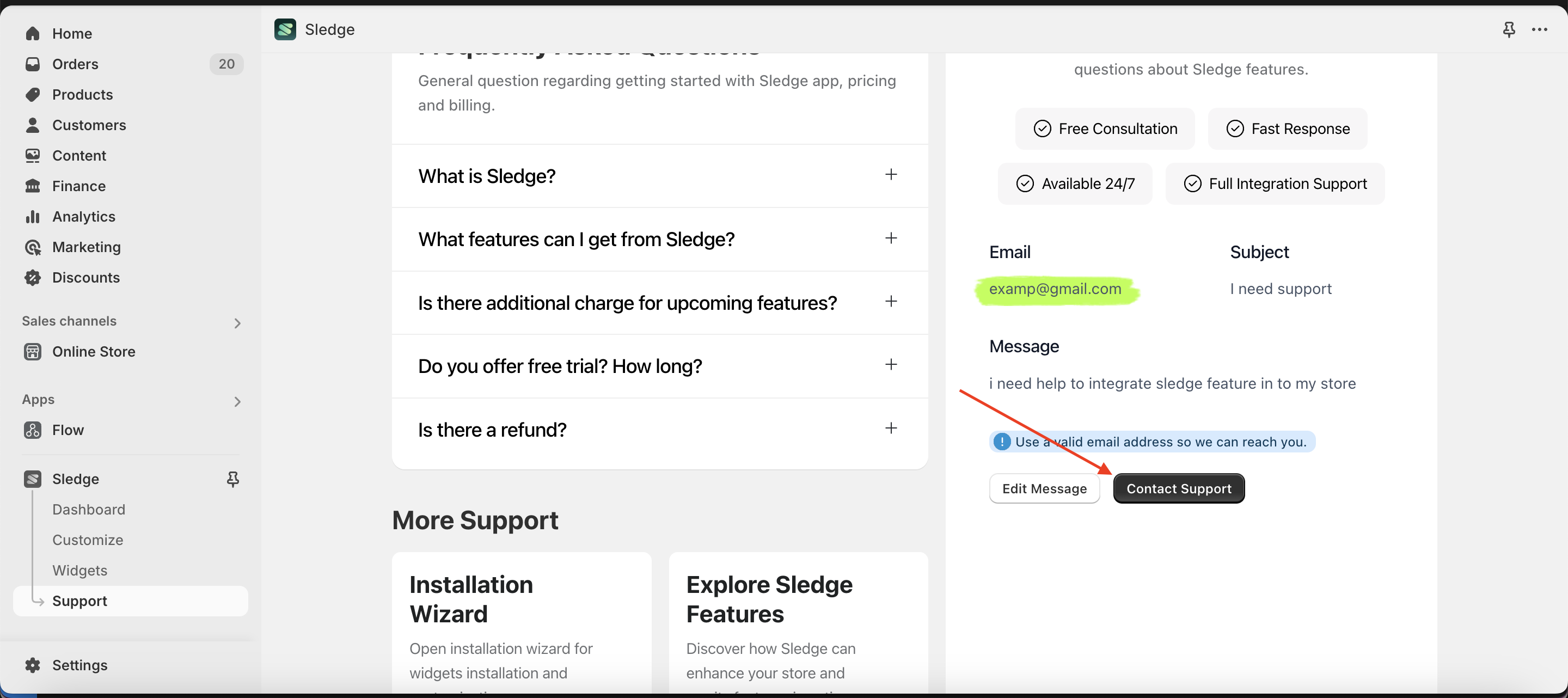The width and height of the screenshot is (1568, 698).
Task: Open the Orders menu item
Action: click(x=75, y=64)
